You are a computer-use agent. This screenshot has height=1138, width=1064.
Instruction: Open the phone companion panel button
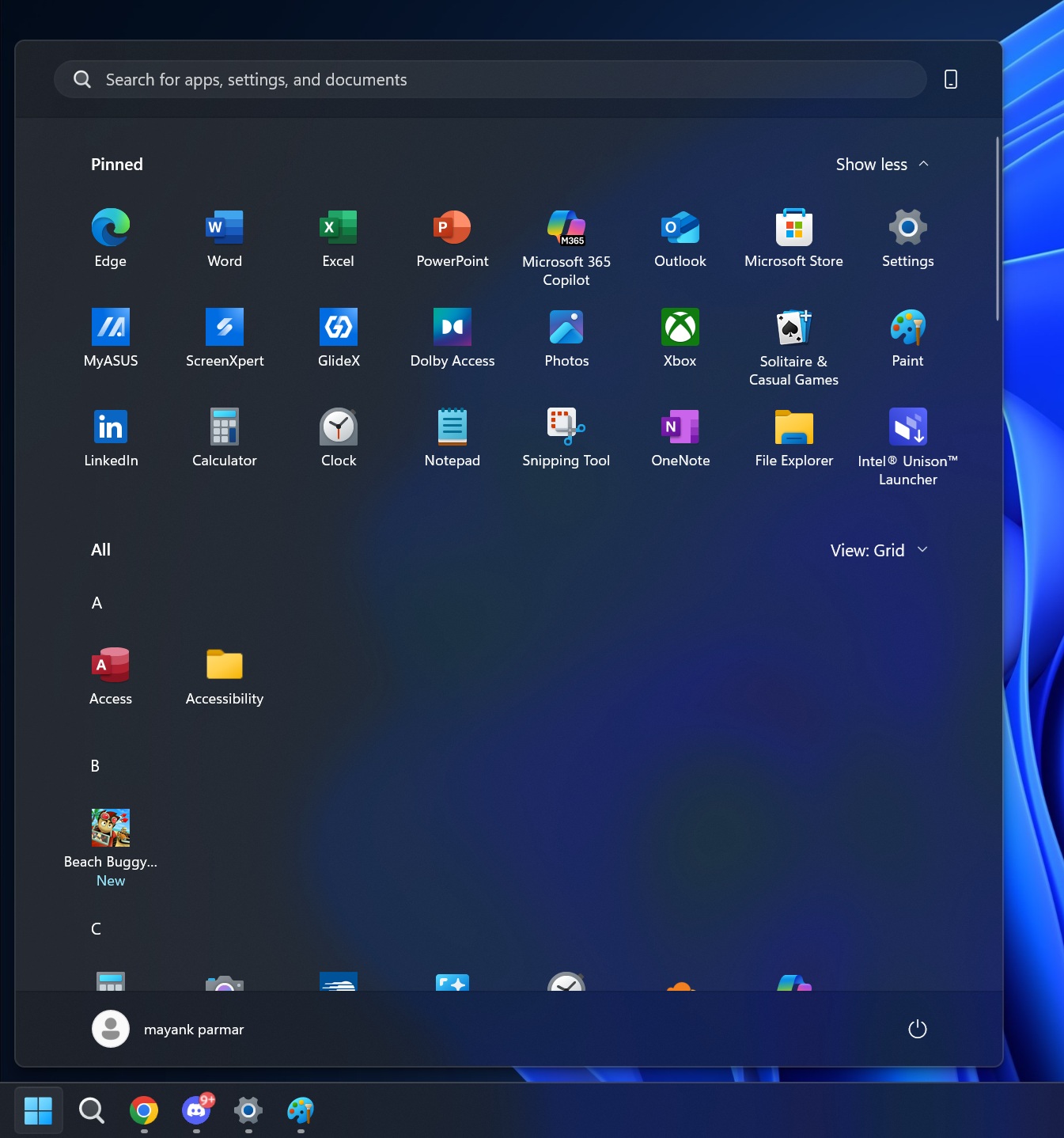pos(951,79)
